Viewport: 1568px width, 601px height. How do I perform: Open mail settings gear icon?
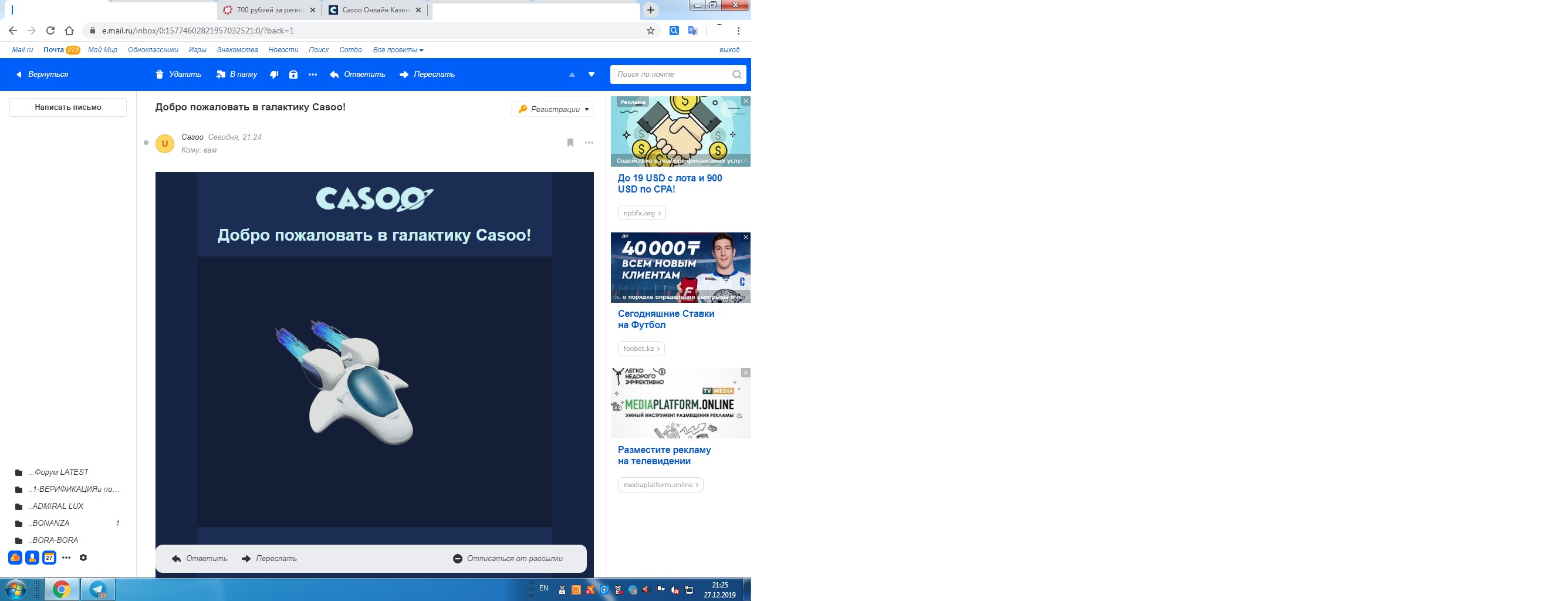click(83, 557)
